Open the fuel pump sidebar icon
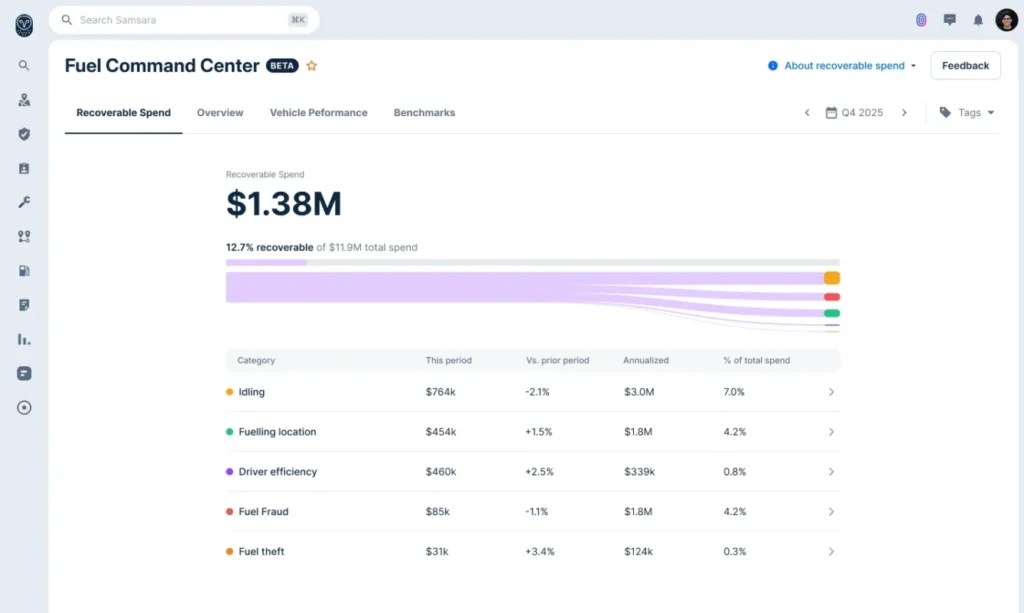 point(24,271)
